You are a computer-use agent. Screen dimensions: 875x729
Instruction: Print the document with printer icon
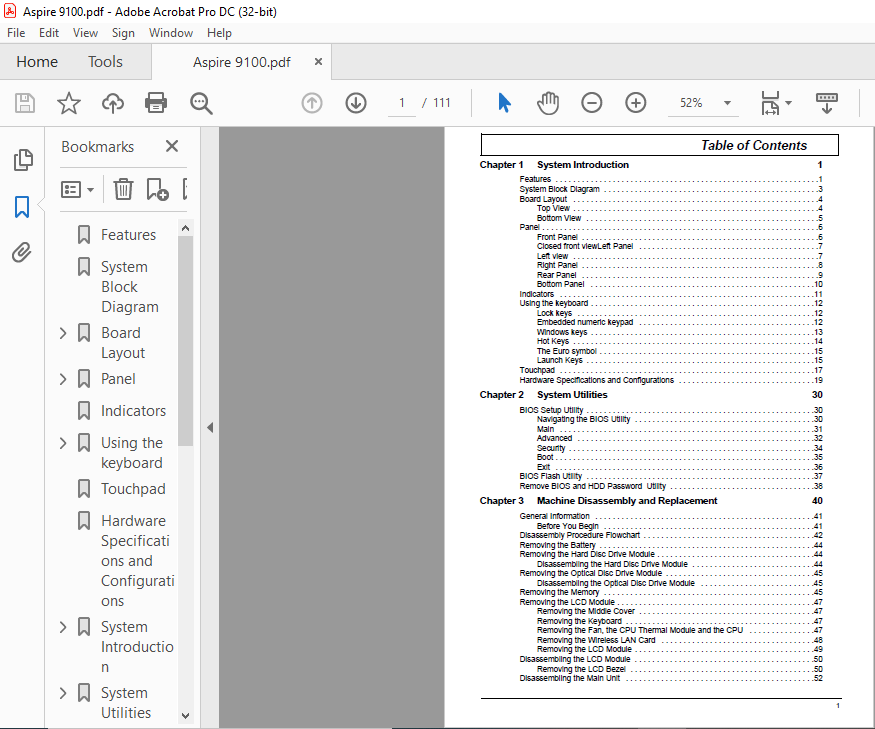click(156, 103)
